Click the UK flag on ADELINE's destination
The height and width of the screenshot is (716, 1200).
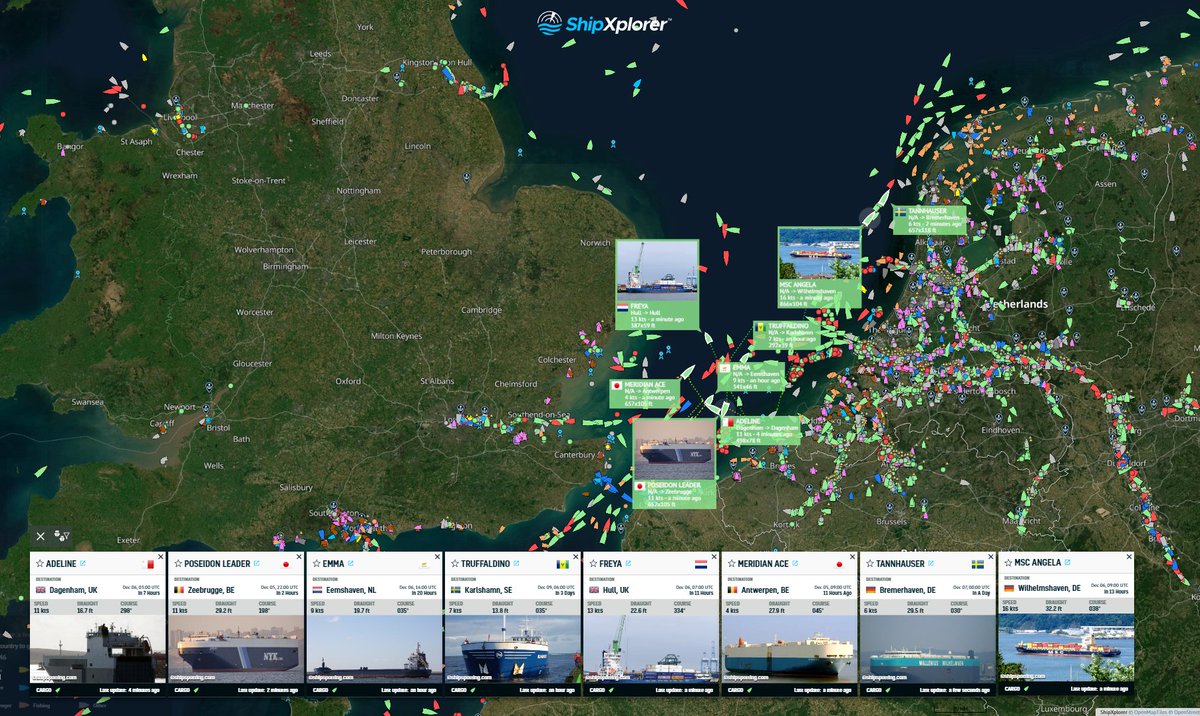(x=43, y=590)
